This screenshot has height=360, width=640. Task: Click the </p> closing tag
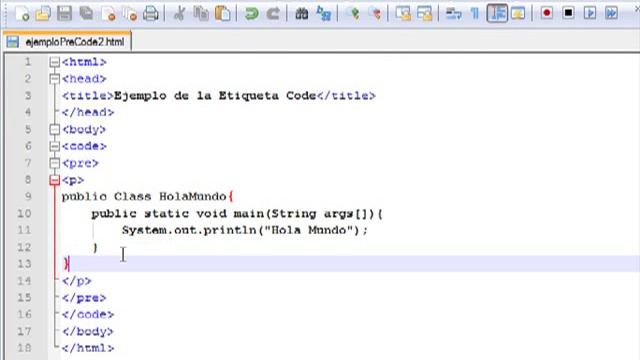point(77,281)
